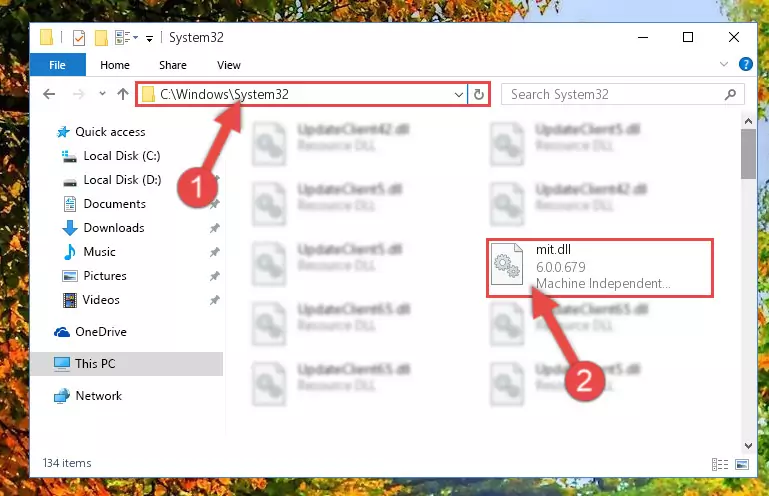Open the recent locations dropdown
The image size is (769, 496).
[x=102, y=93]
